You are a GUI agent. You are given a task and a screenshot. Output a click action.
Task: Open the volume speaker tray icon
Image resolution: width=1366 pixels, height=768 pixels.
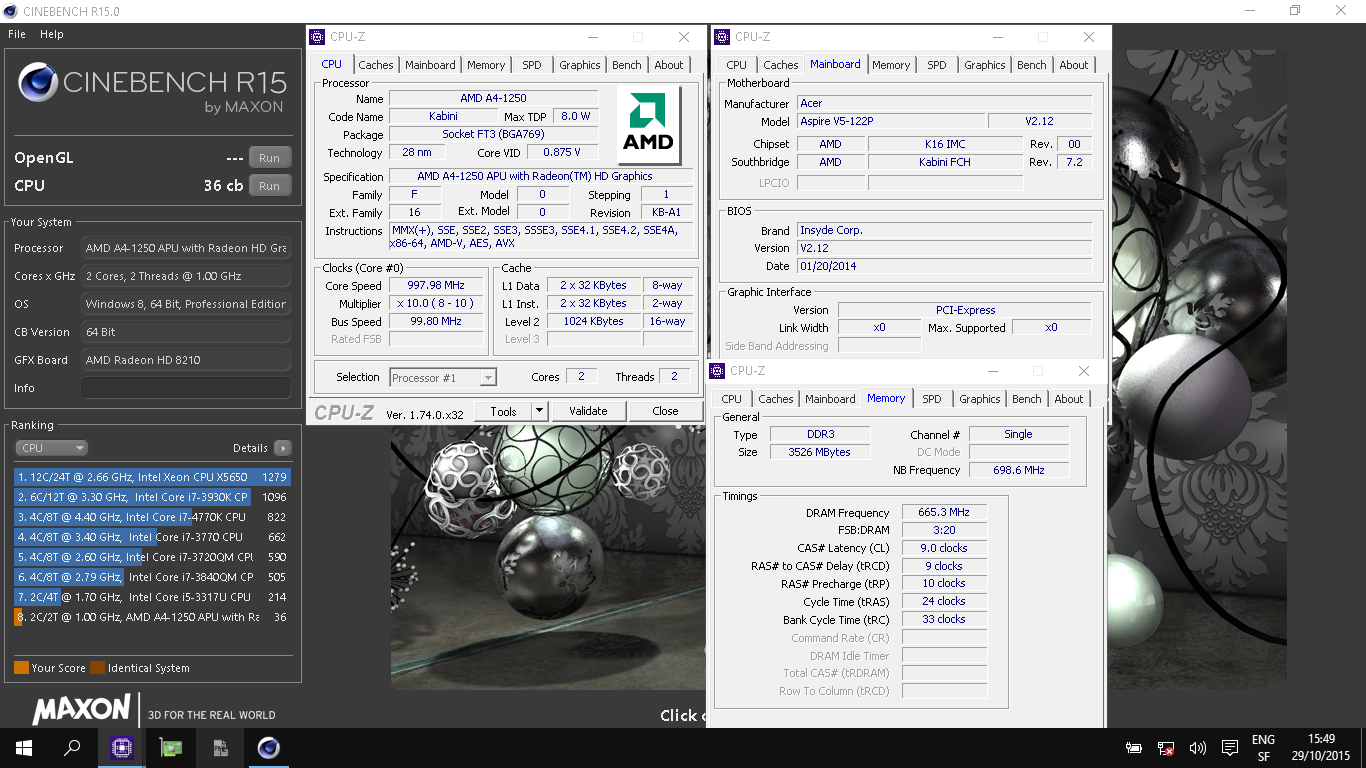(1197, 748)
